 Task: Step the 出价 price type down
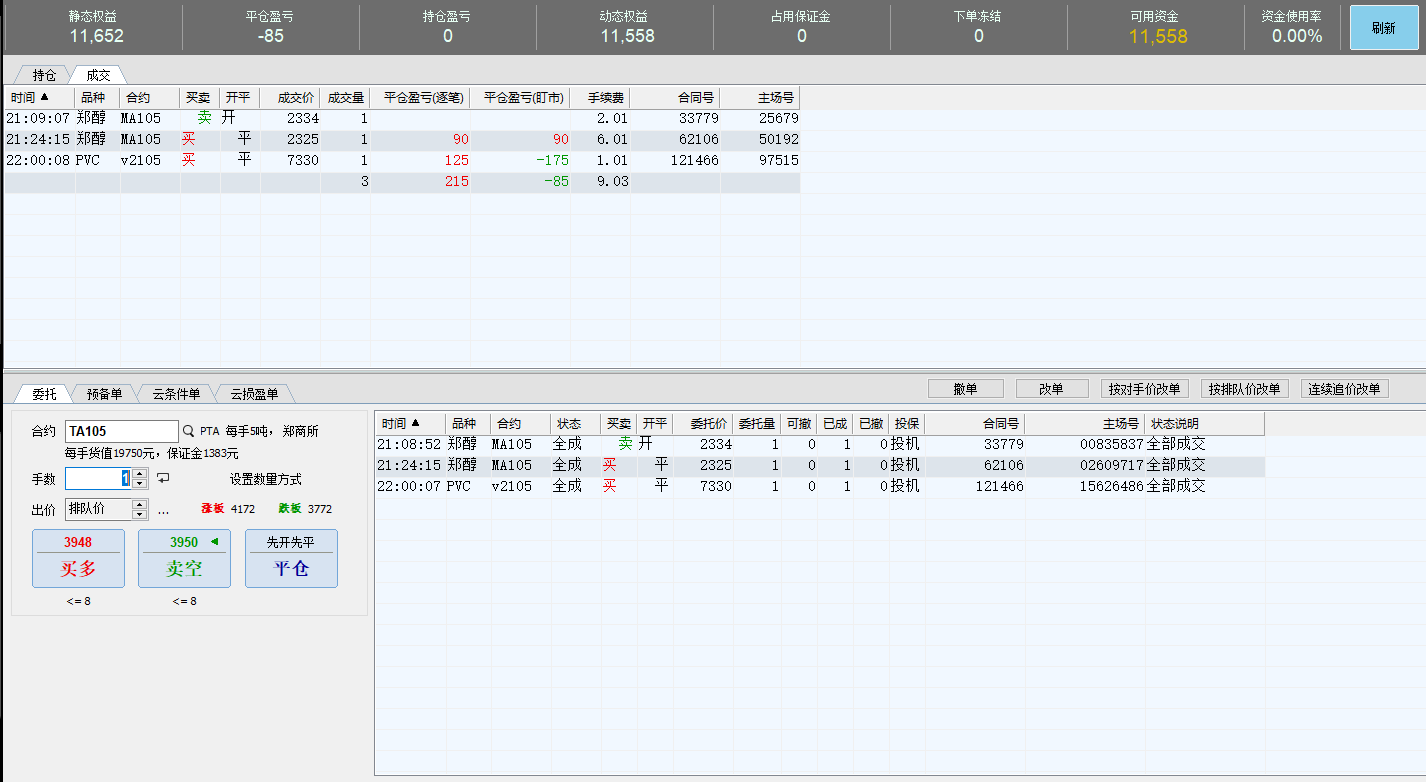point(140,515)
